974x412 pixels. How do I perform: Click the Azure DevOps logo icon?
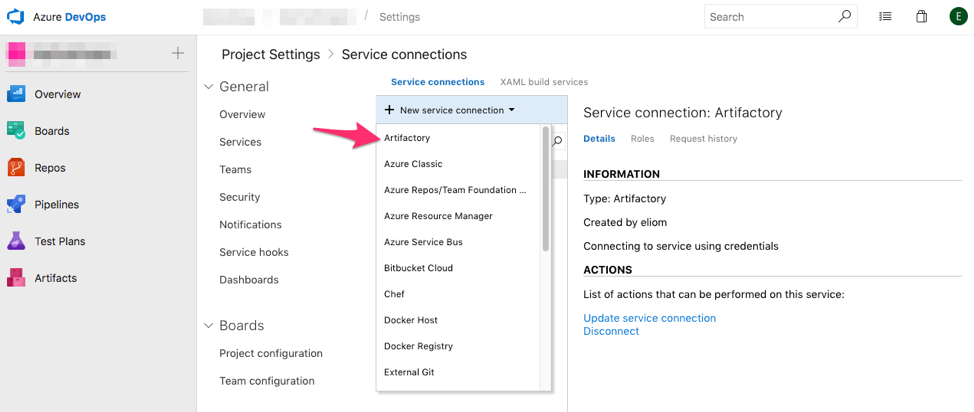16,17
